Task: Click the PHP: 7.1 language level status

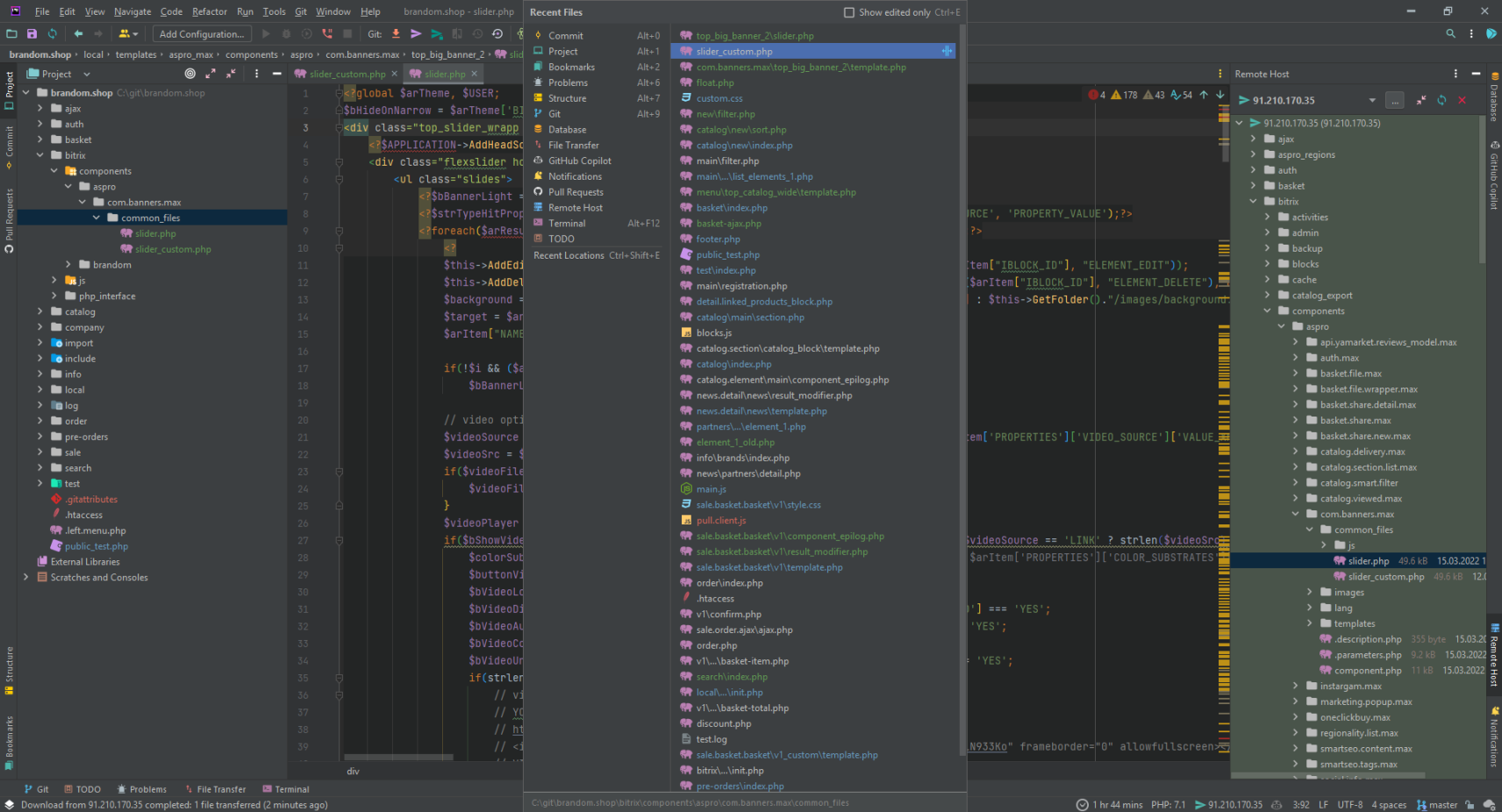Action: pos(1168,805)
